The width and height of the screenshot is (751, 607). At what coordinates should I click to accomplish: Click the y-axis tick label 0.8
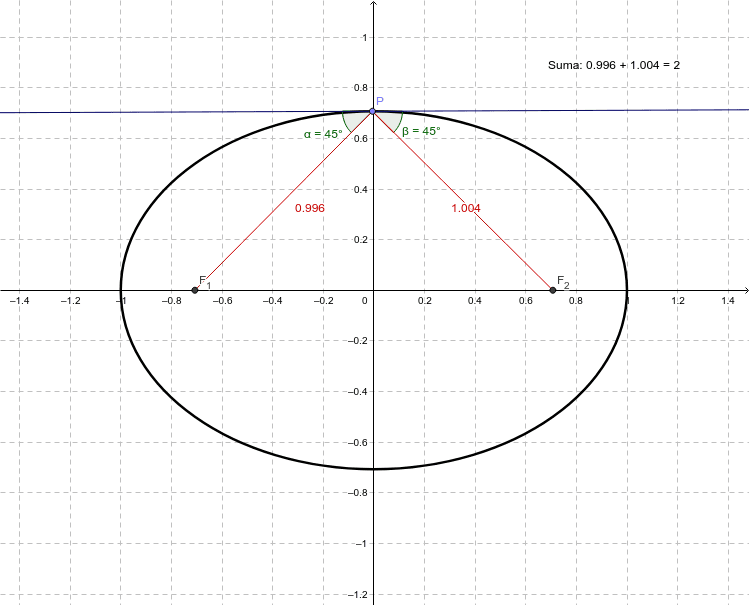[x=360, y=88]
